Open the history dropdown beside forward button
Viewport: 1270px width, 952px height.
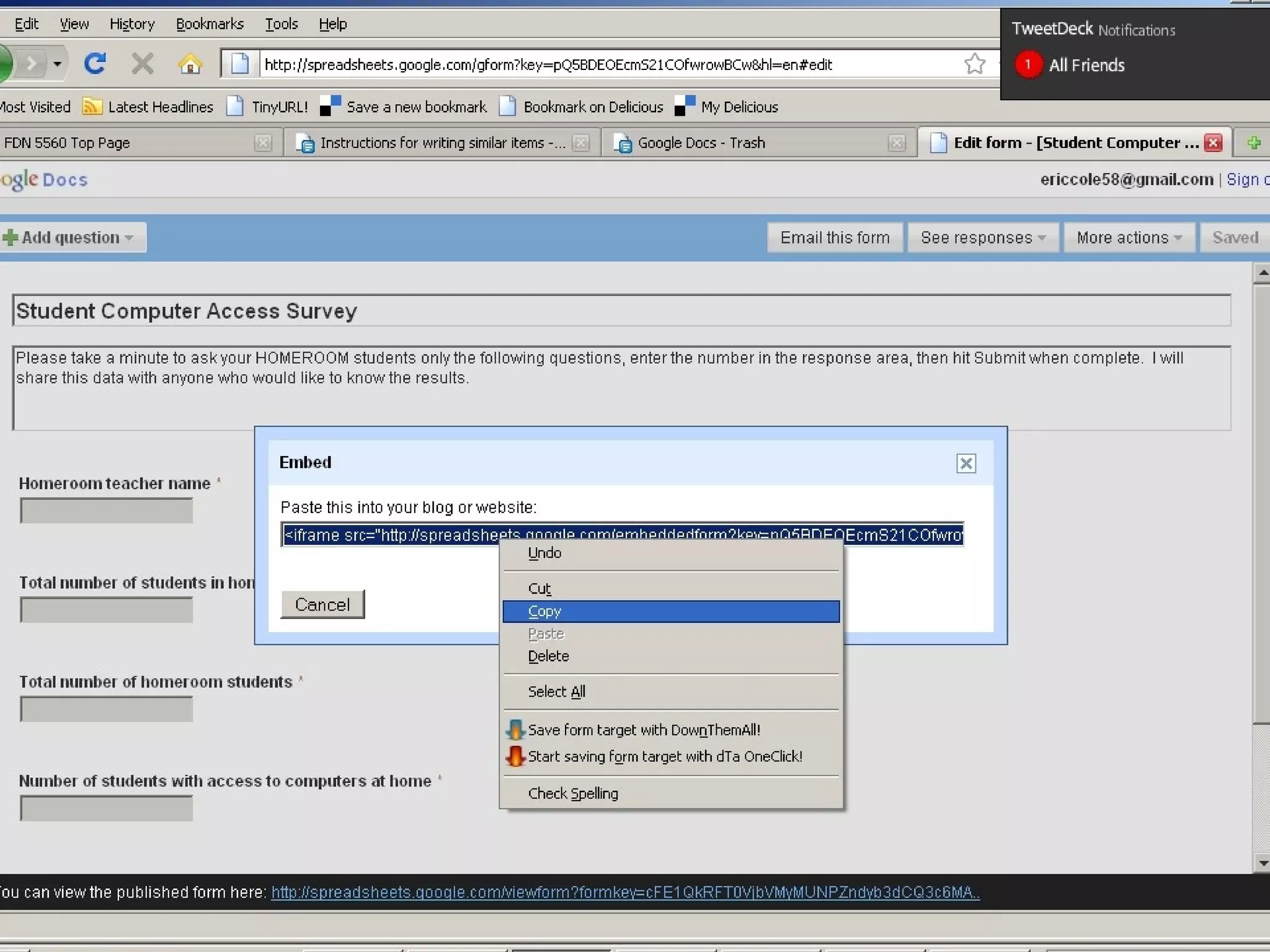(57, 64)
